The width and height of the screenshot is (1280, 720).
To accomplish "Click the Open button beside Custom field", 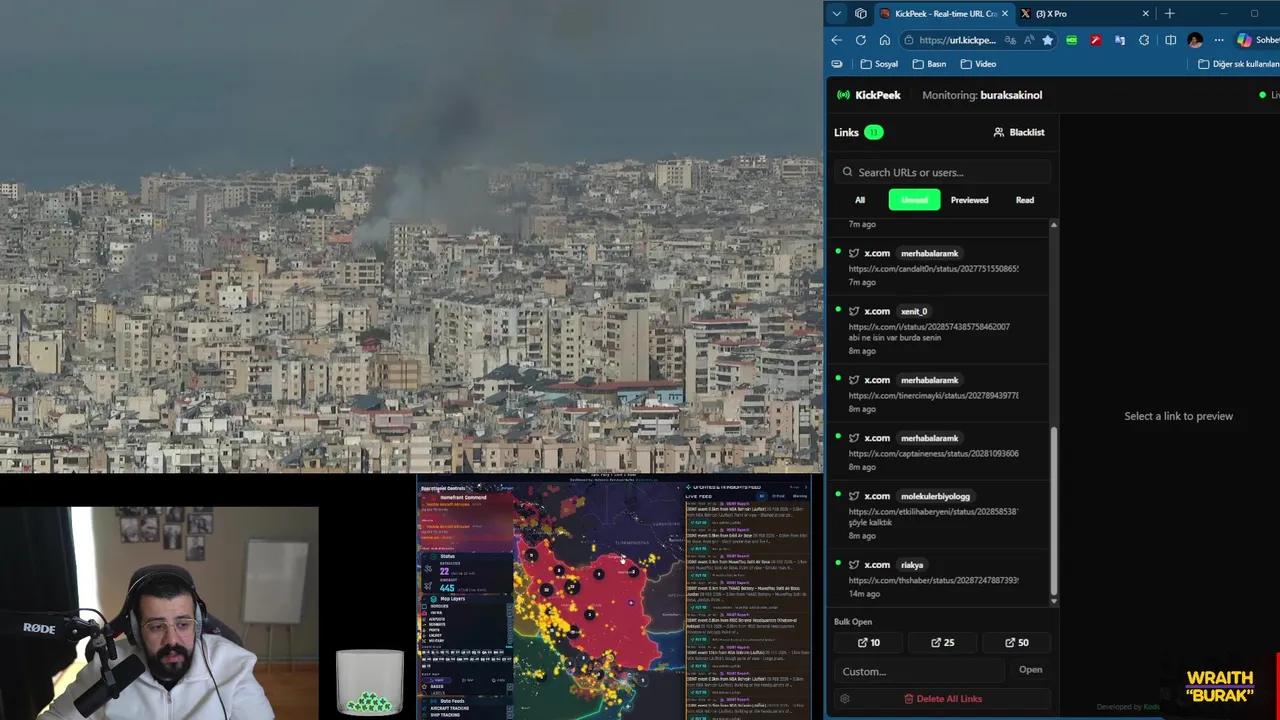I will coord(1030,670).
